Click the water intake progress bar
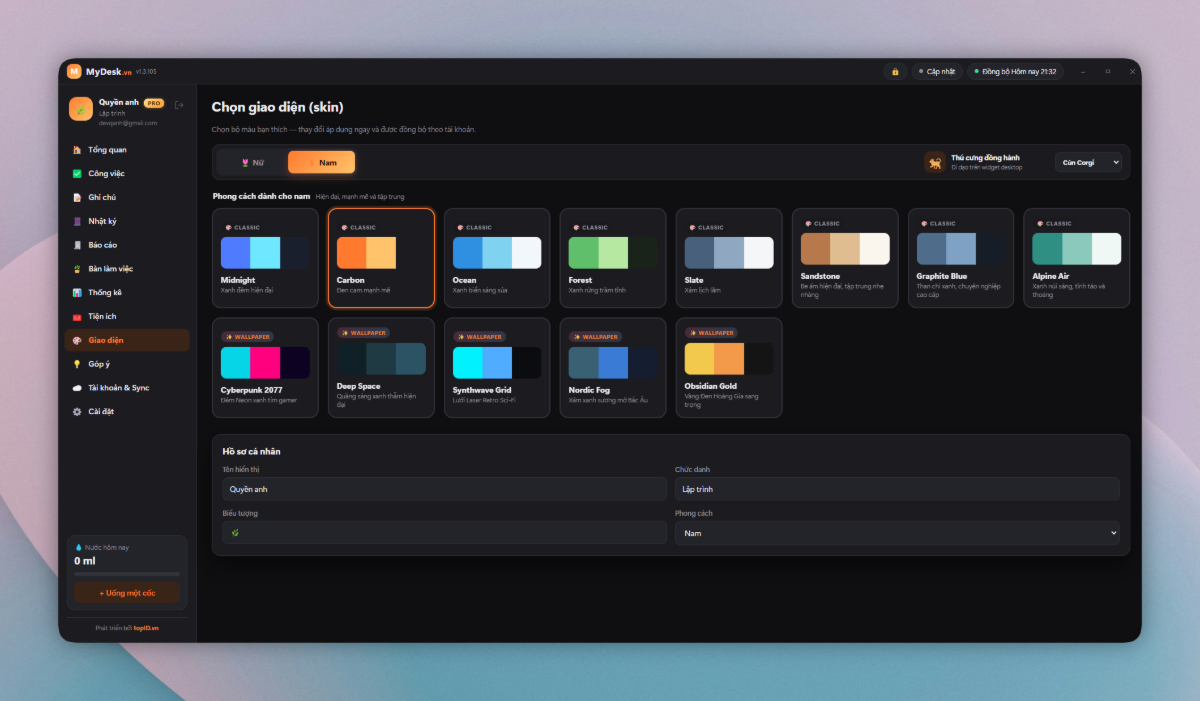Viewport: 1200px width, 701px height. (x=127, y=574)
